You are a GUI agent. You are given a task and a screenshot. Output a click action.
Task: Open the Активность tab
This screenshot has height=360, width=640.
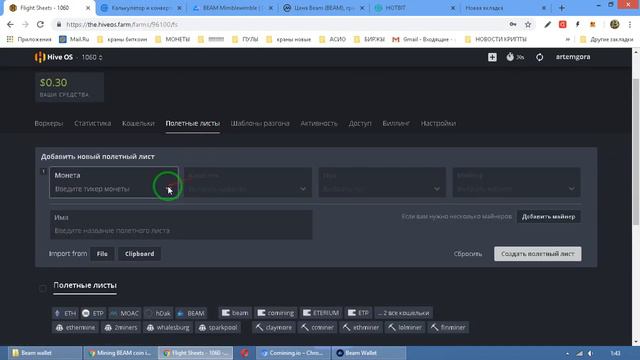319,123
